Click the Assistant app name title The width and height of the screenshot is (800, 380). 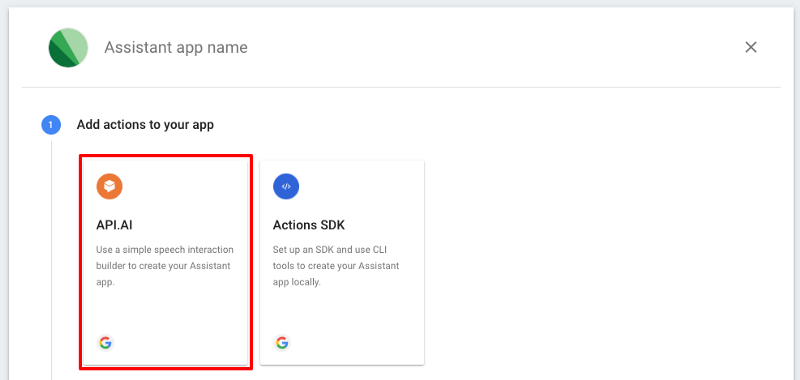tap(176, 47)
